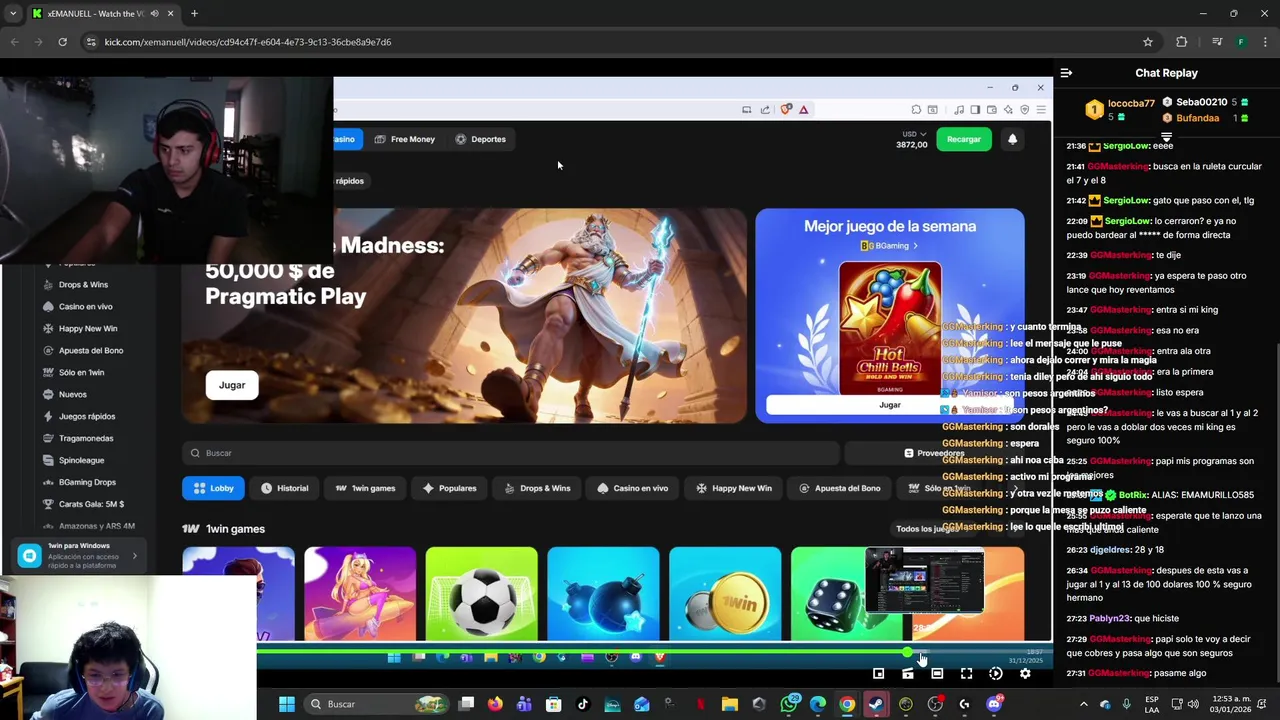The height and width of the screenshot is (720, 1280).
Task: Open the 1win coin game thumbnail
Action: (x=725, y=593)
